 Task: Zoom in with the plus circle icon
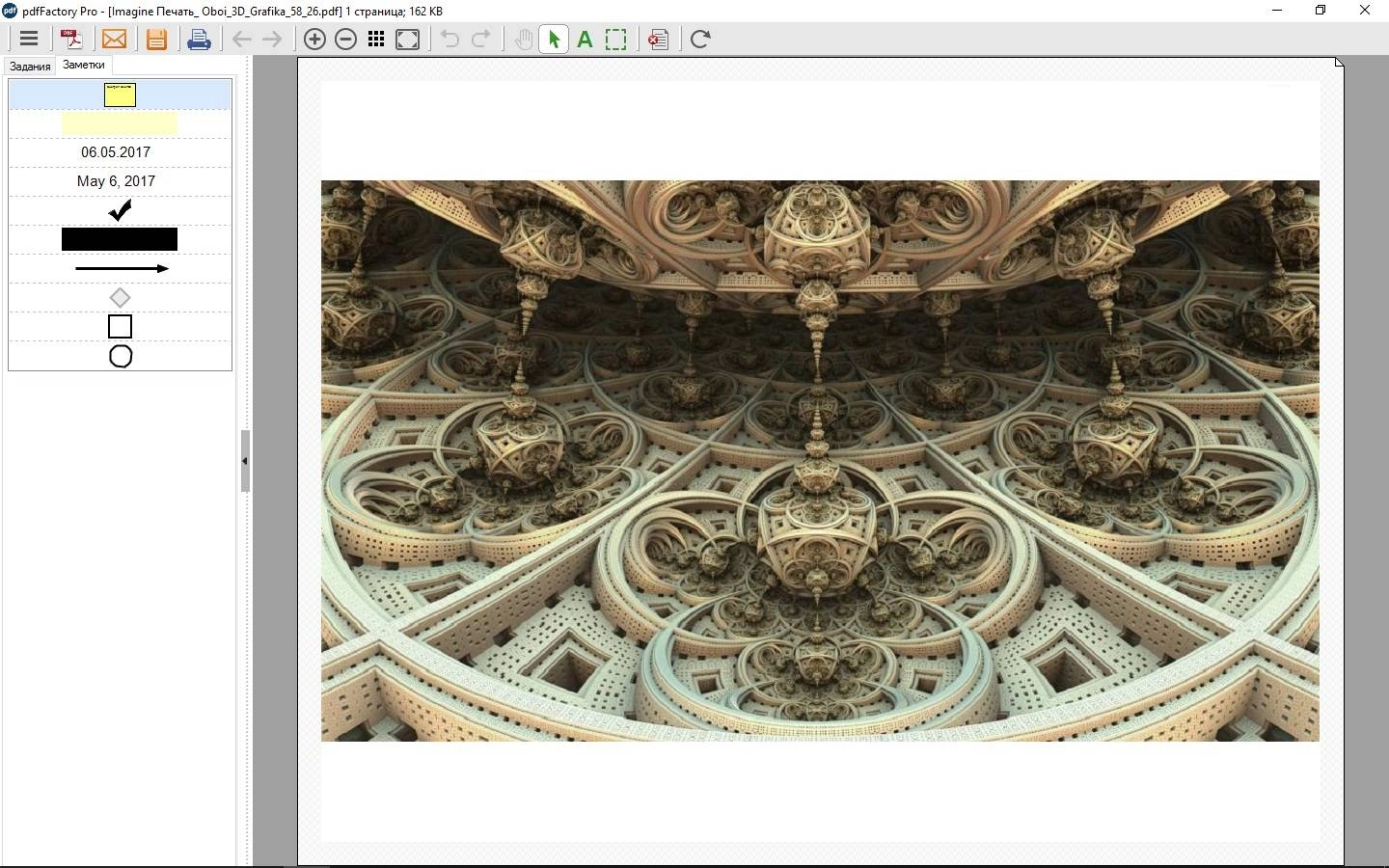(314, 40)
